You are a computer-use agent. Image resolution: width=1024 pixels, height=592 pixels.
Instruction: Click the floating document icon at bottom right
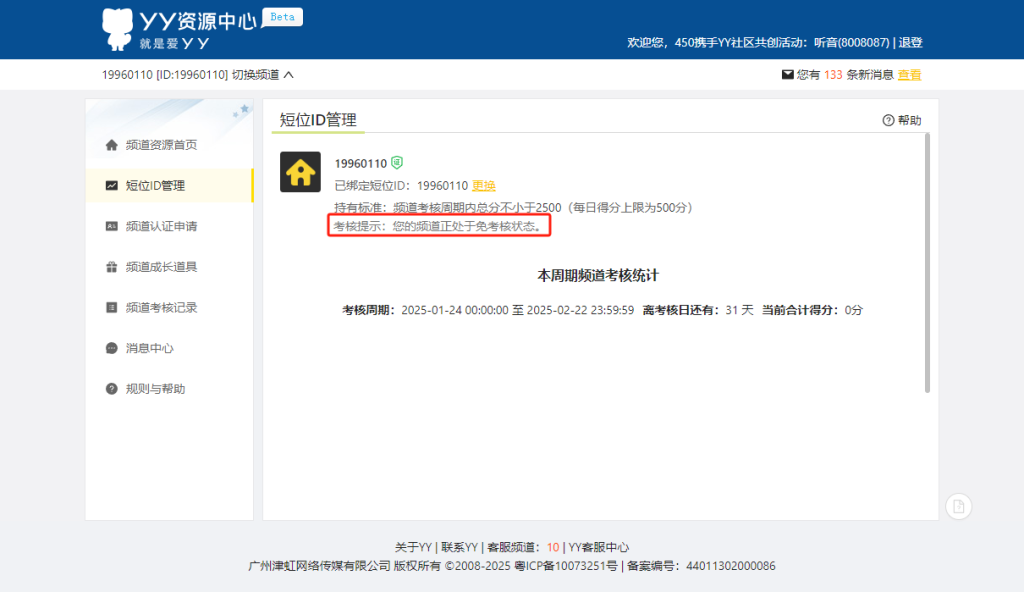tap(959, 506)
